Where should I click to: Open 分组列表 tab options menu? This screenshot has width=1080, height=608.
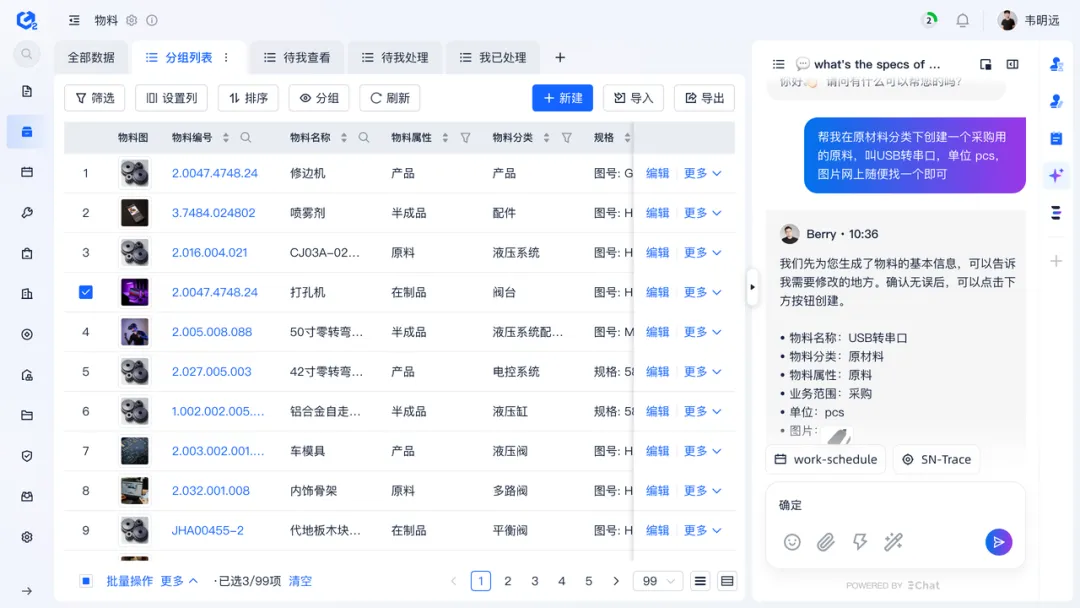coord(227,58)
